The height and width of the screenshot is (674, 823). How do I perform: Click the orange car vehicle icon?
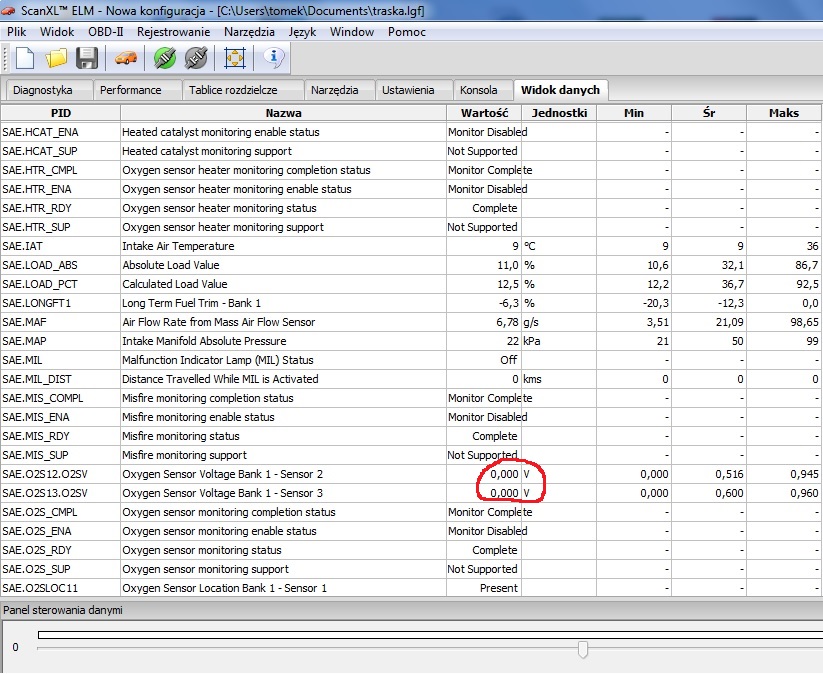(x=126, y=58)
